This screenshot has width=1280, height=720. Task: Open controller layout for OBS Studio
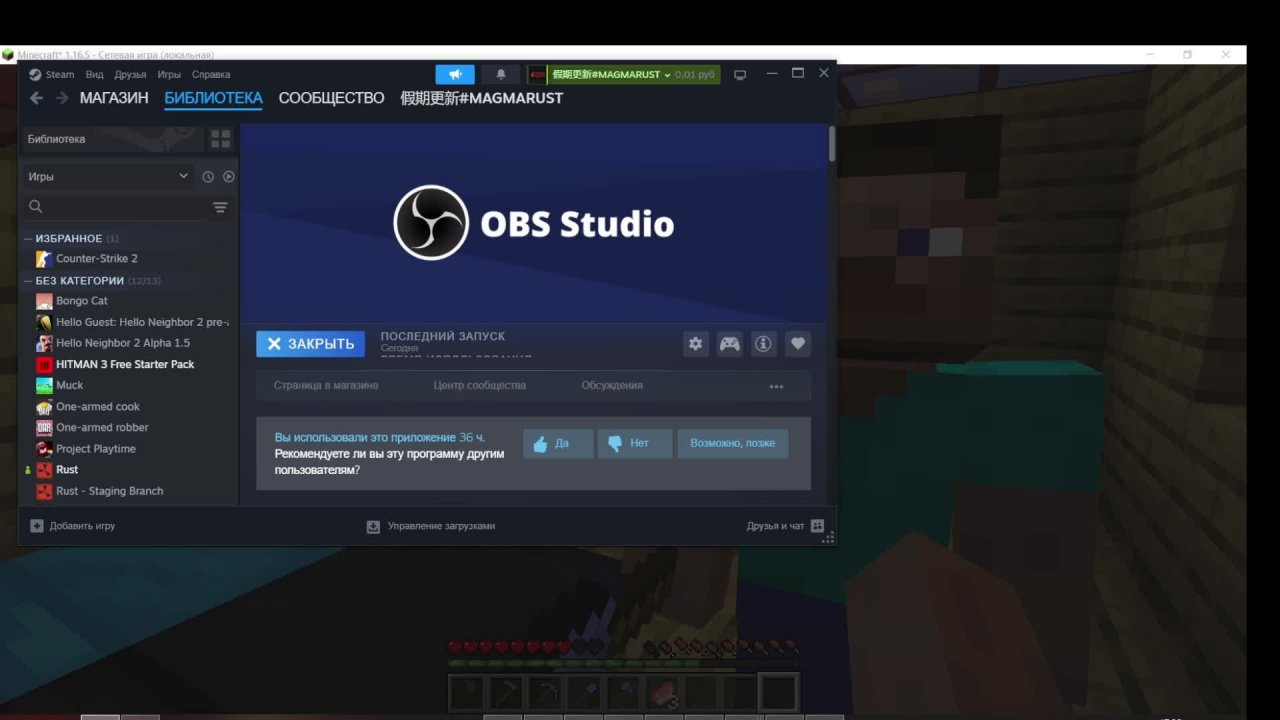coord(730,344)
